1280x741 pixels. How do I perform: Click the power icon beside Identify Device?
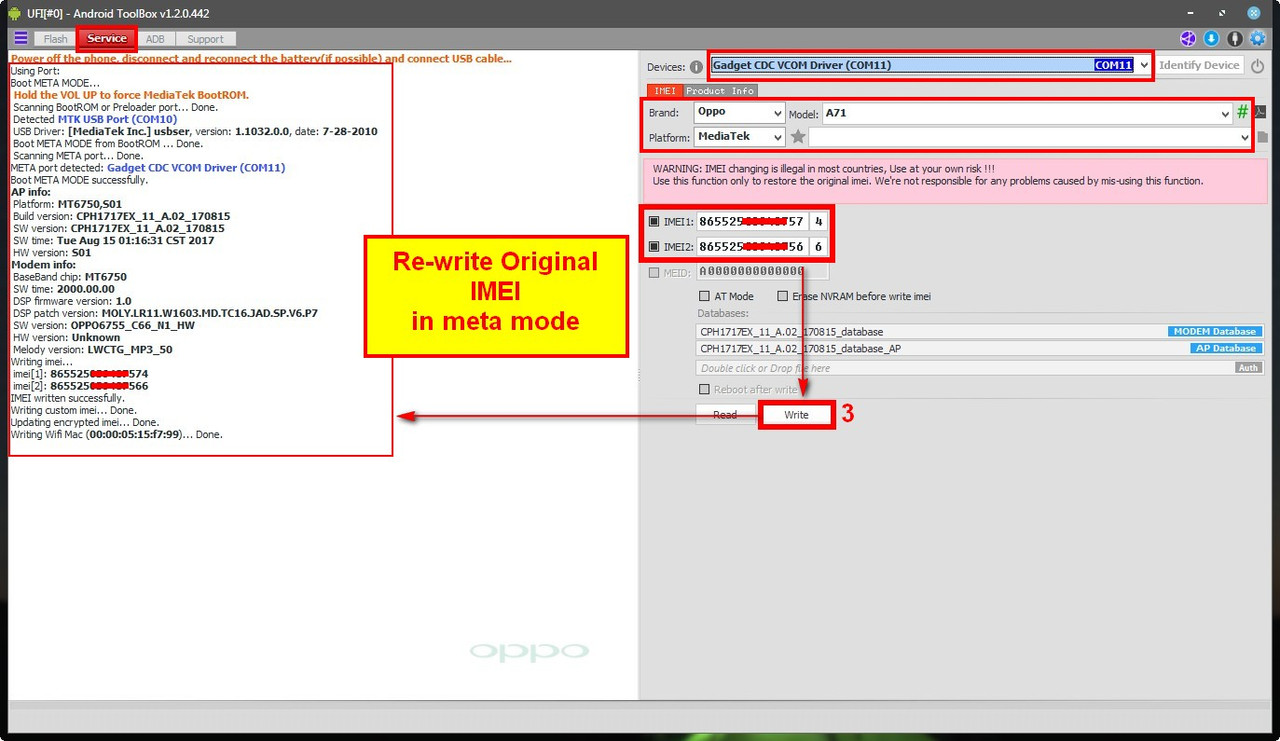click(1257, 66)
